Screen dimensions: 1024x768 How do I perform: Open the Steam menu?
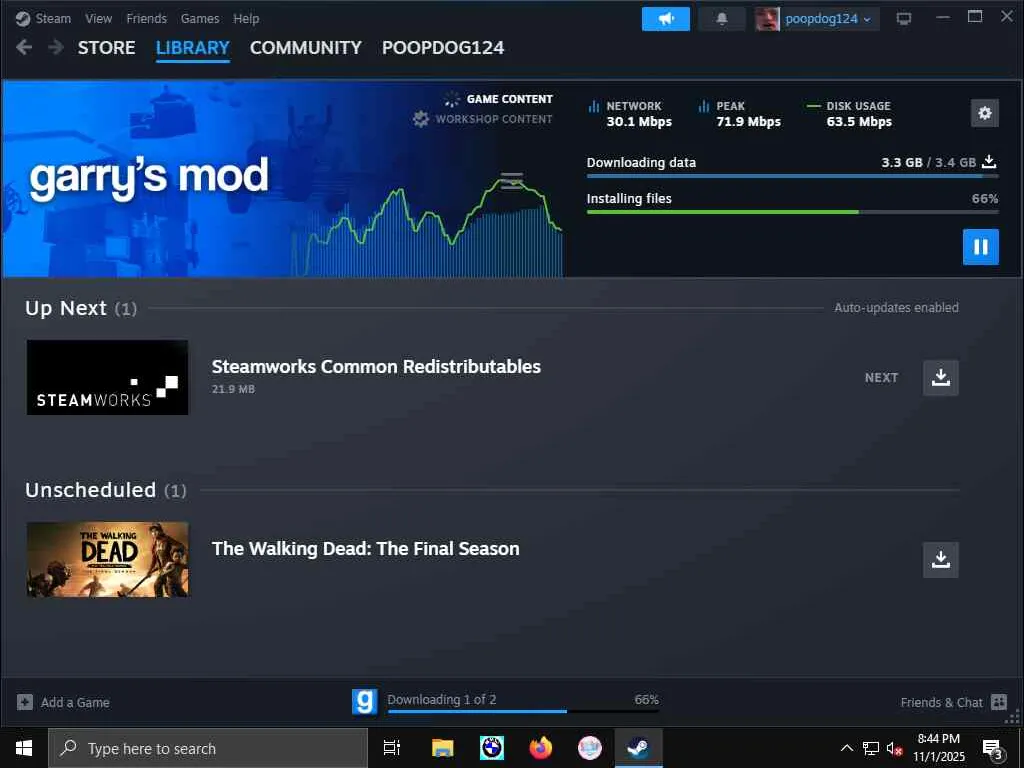coord(53,19)
